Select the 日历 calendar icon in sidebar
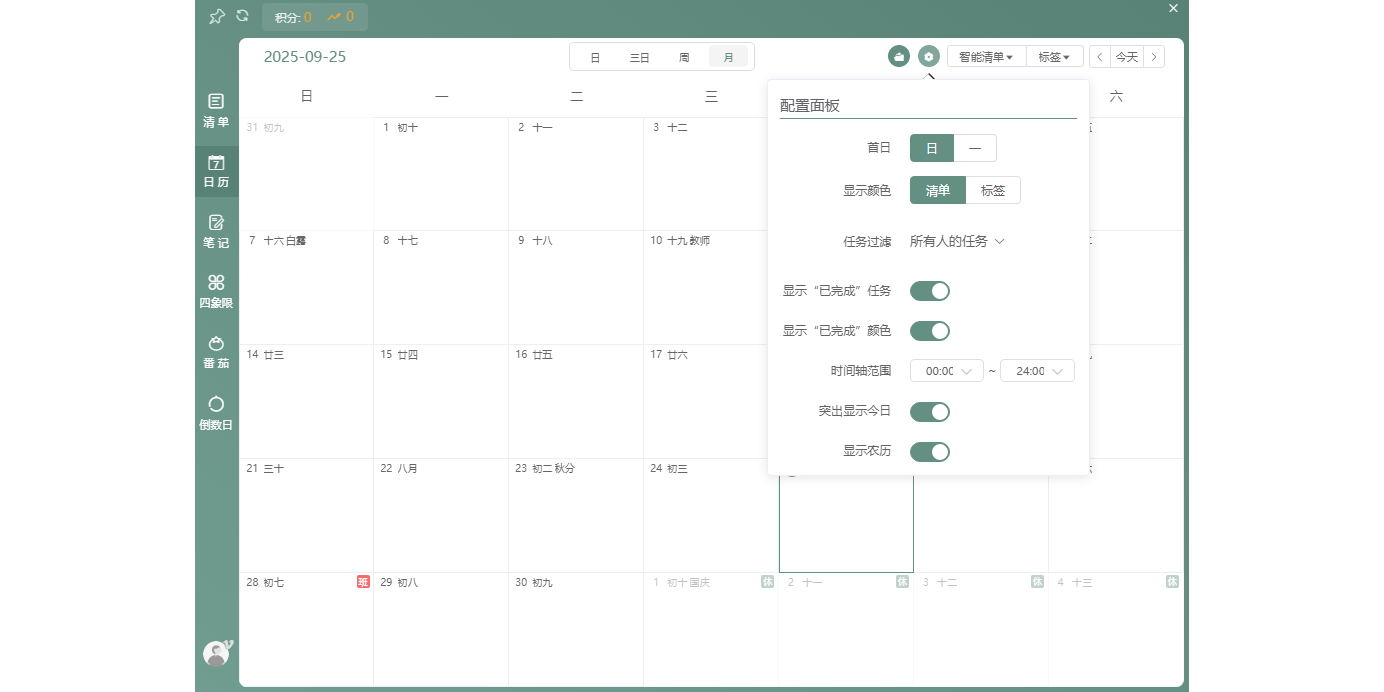 pyautogui.click(x=216, y=170)
